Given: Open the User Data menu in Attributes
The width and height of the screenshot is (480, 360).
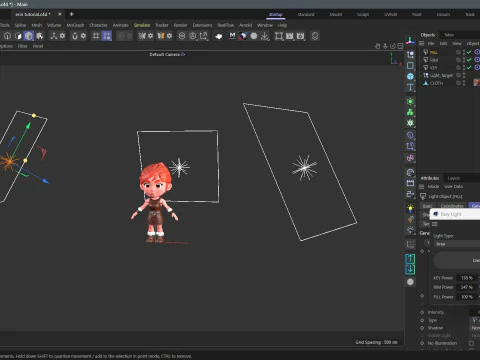Looking at the screenshot, I should [453, 187].
